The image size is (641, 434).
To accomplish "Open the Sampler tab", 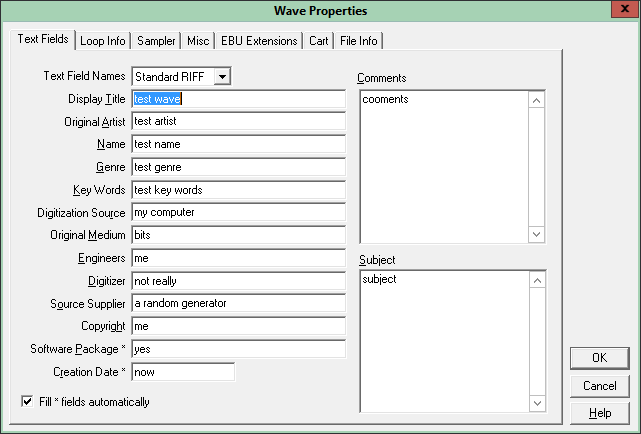I will (156, 41).
